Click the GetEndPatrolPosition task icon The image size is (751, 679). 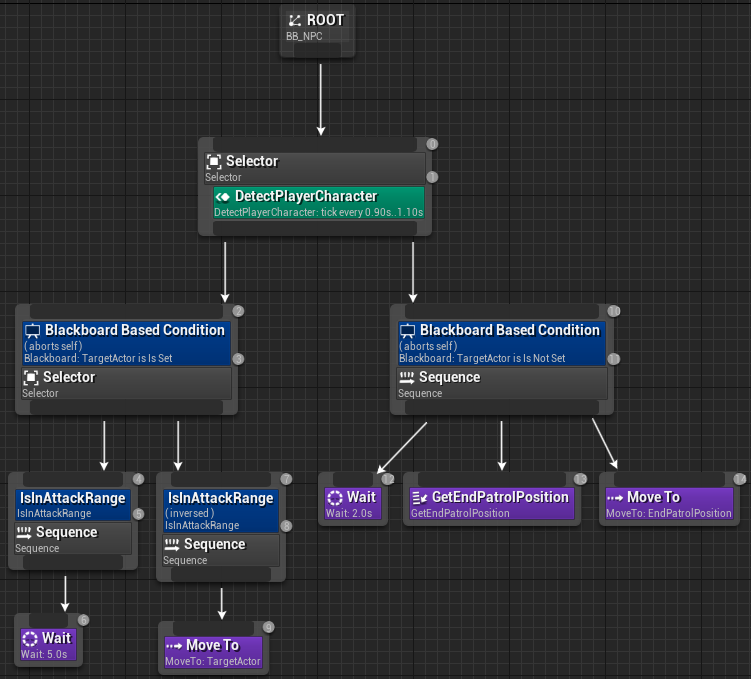point(420,498)
